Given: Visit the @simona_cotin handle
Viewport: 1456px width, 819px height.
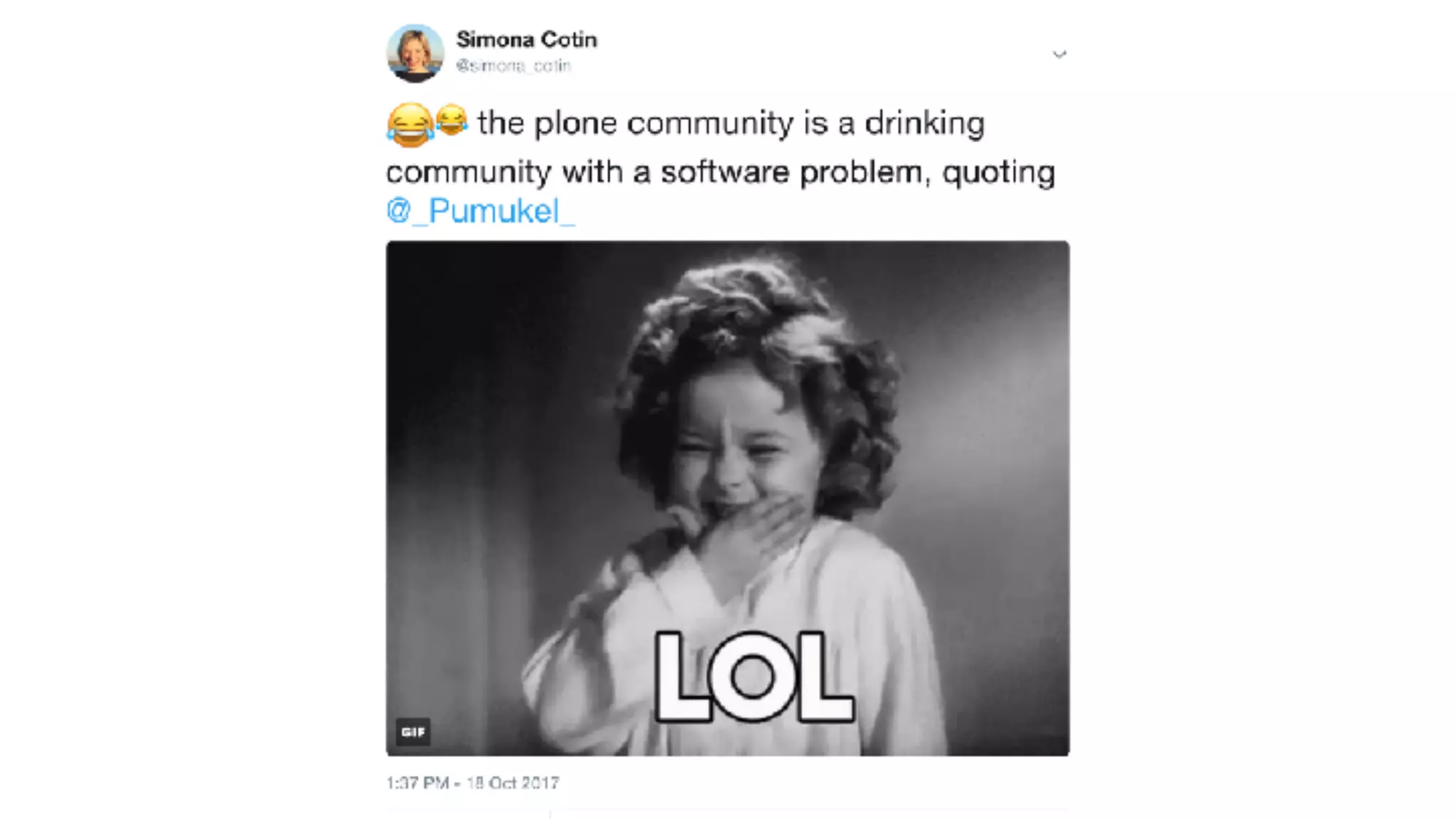Looking at the screenshot, I should tap(513, 65).
